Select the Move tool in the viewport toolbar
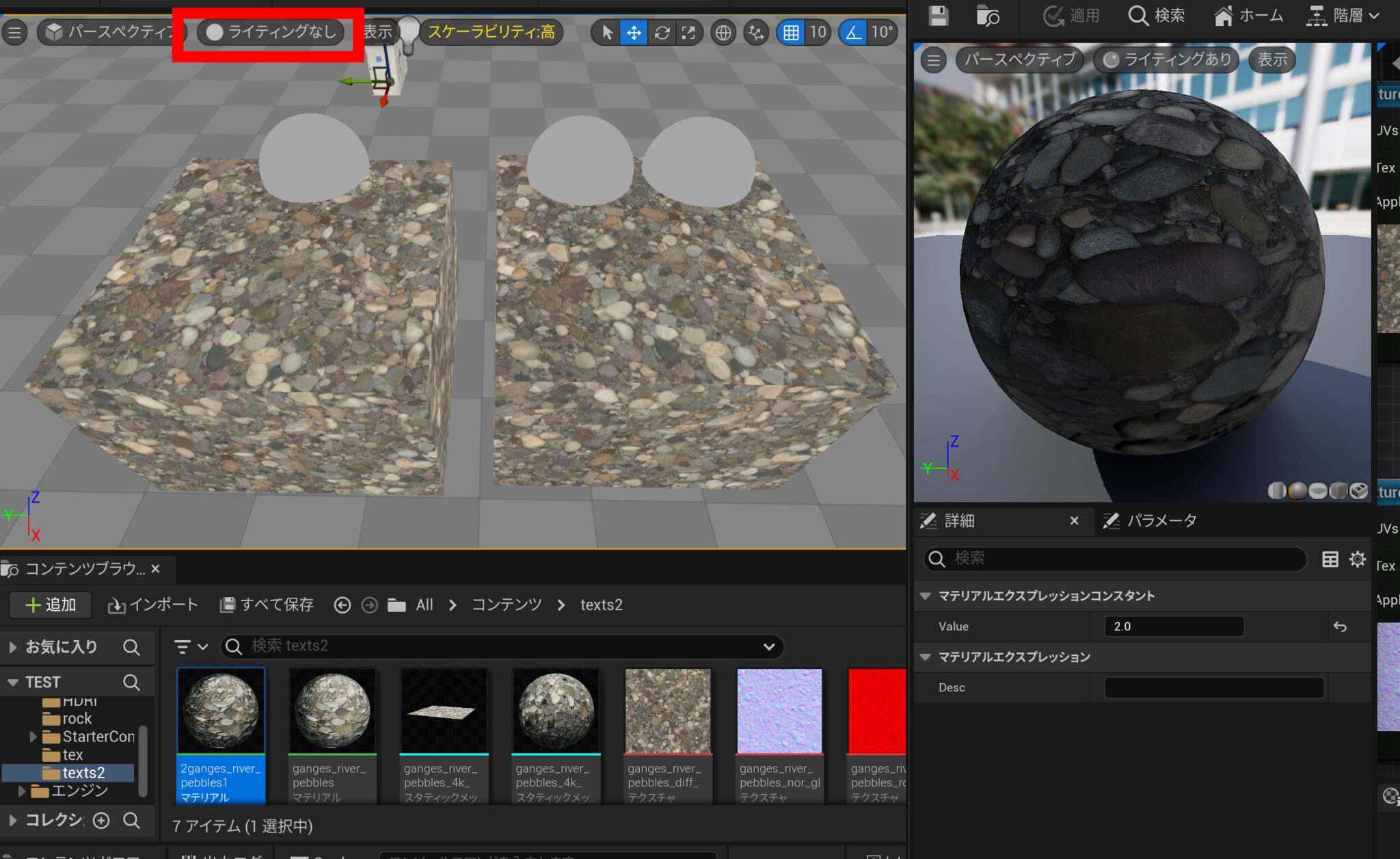Screen dimensions: 1400x859 (x=634, y=32)
